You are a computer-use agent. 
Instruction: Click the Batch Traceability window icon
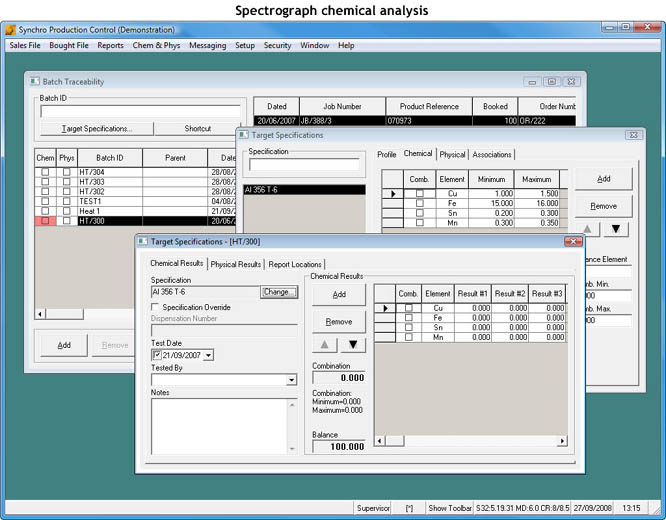click(x=35, y=81)
